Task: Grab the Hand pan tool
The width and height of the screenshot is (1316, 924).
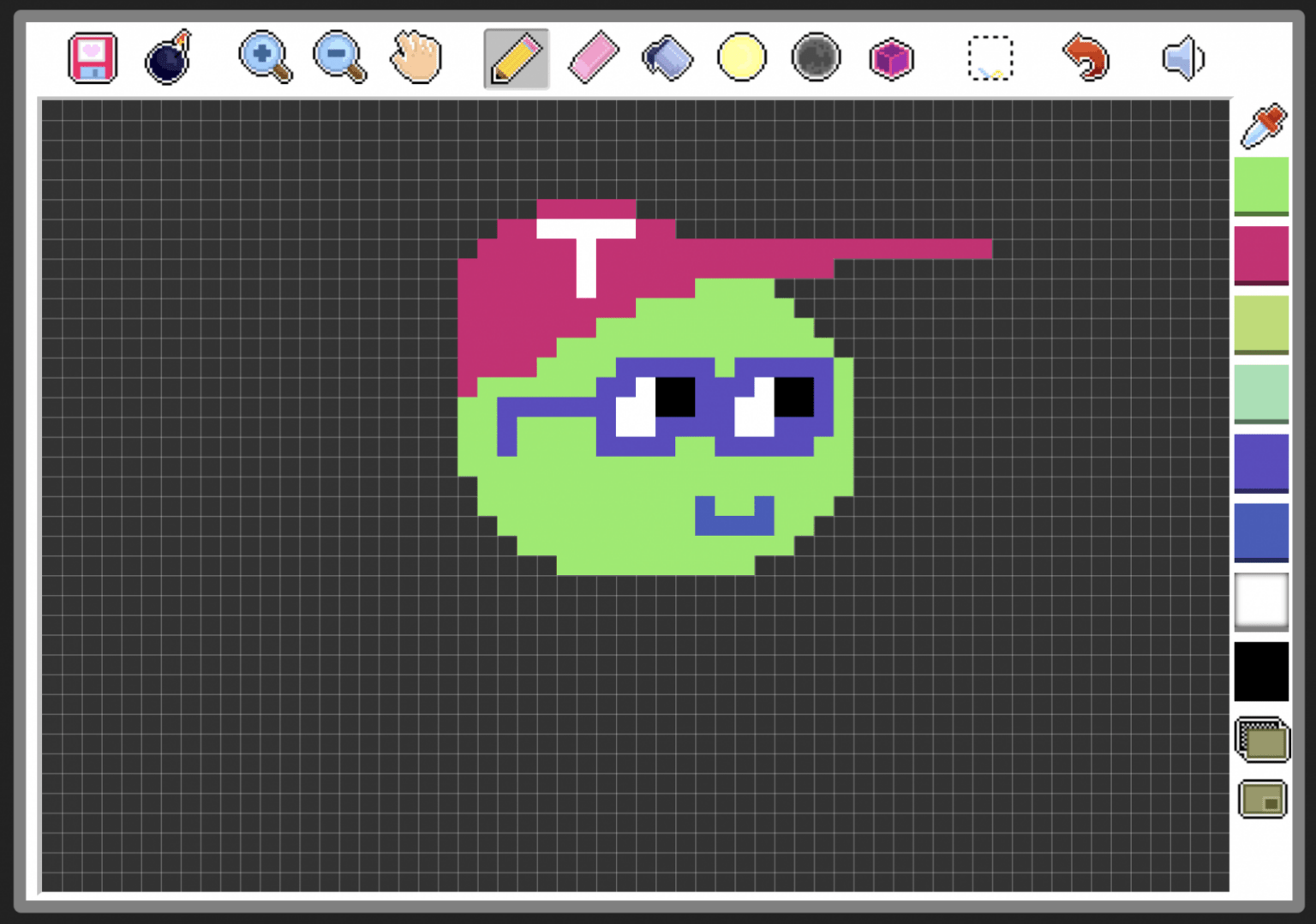Action: click(414, 57)
